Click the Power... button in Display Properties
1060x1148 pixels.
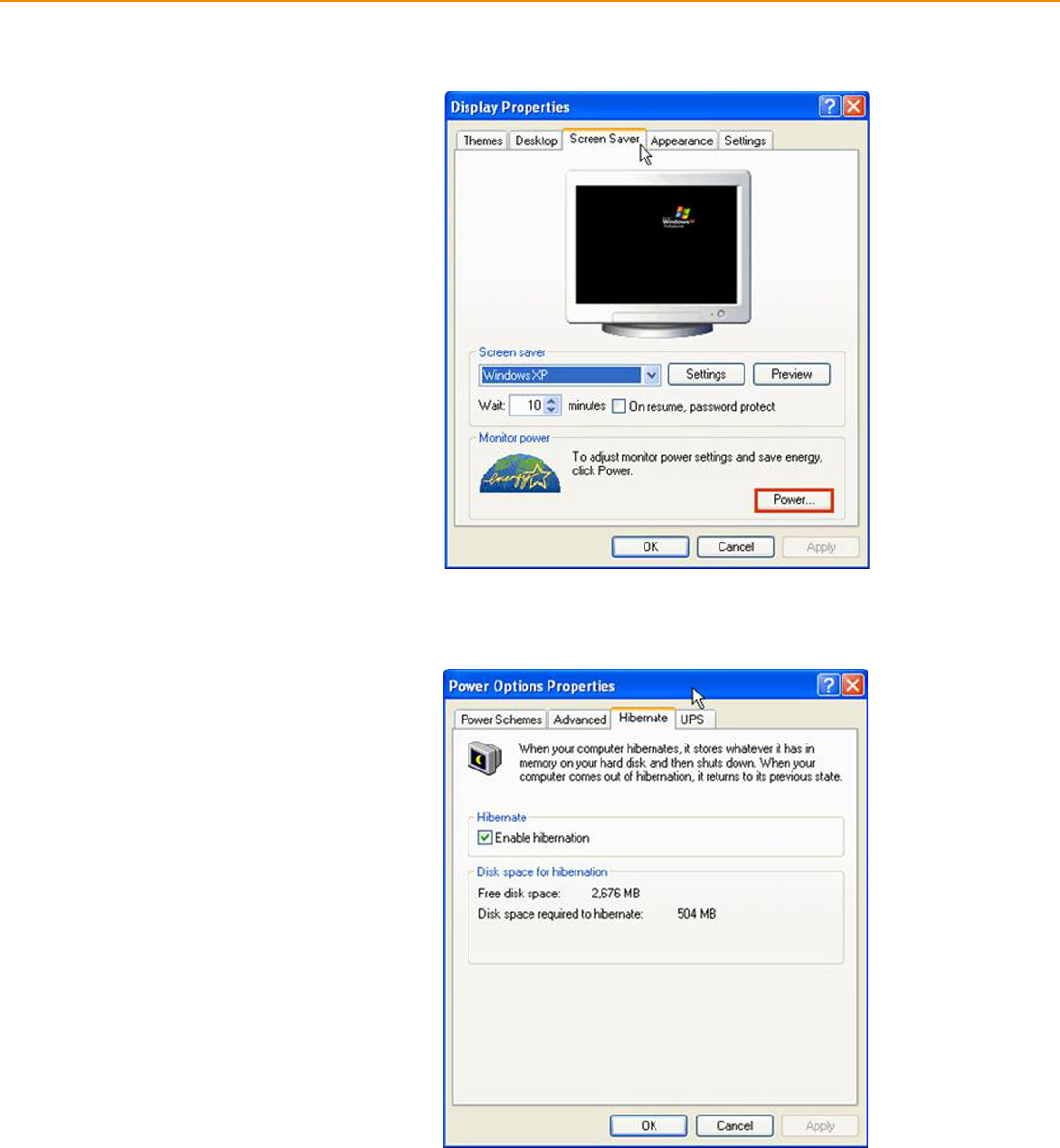[x=793, y=500]
